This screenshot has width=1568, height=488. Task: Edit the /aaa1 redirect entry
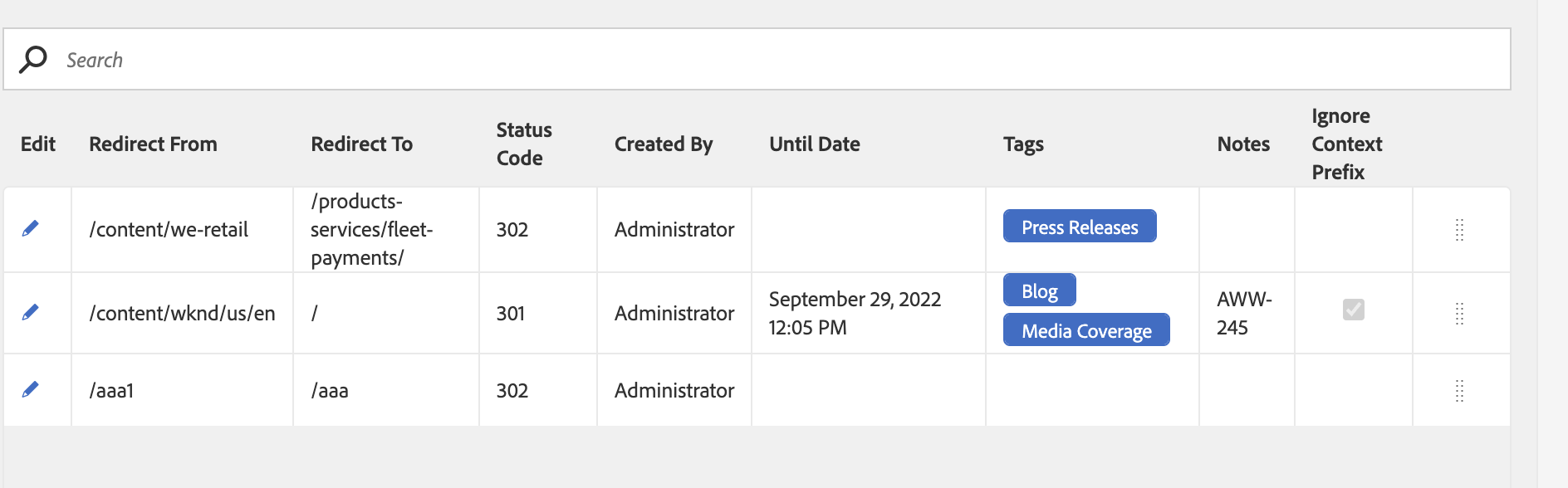click(30, 389)
